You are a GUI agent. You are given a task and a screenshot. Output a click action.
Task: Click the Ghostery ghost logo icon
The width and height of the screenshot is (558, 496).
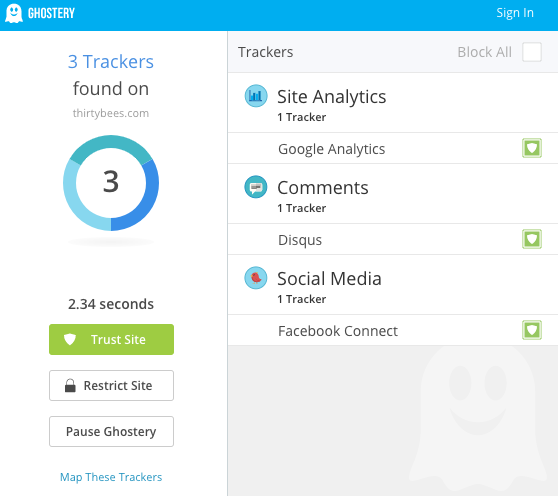point(14,13)
